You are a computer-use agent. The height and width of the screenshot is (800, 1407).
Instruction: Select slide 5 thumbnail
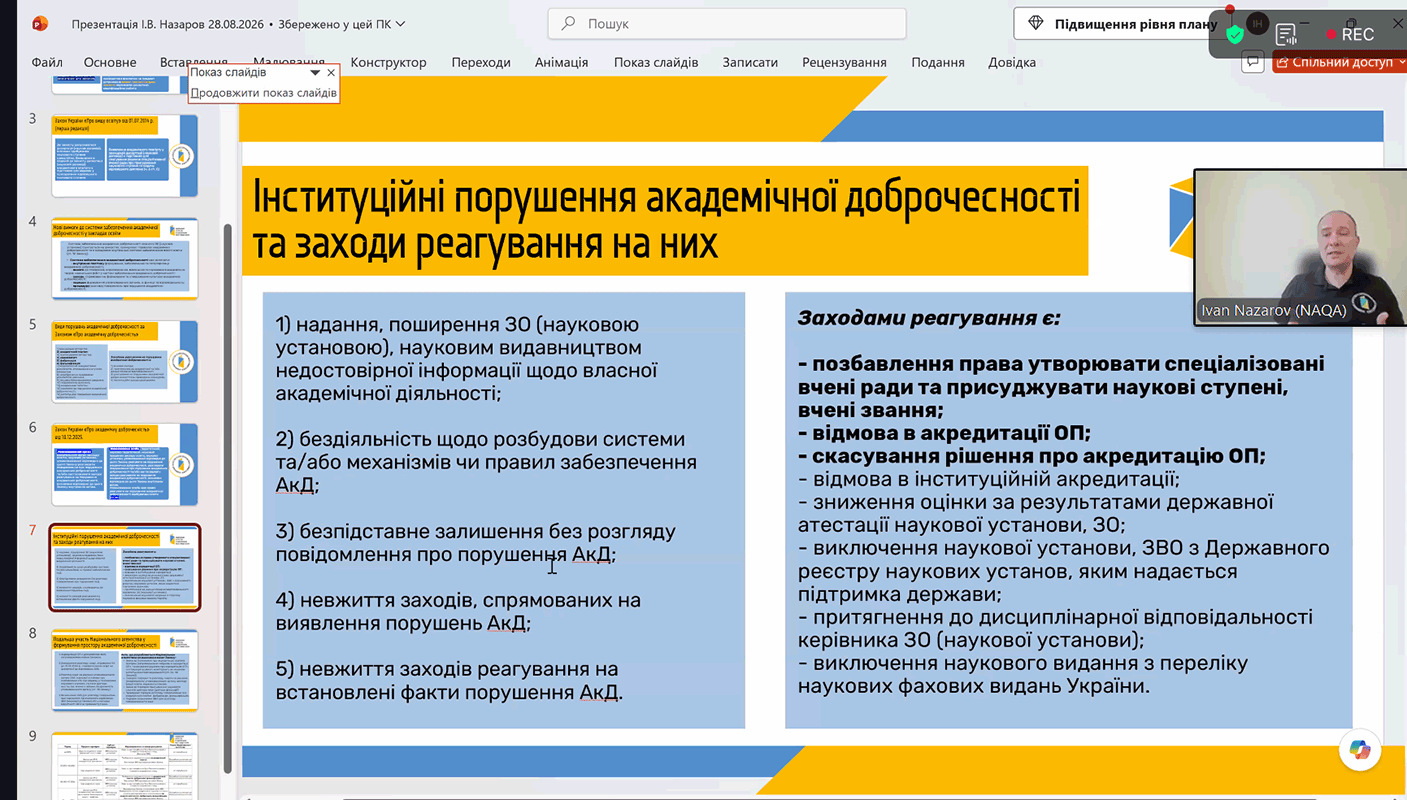(125, 361)
